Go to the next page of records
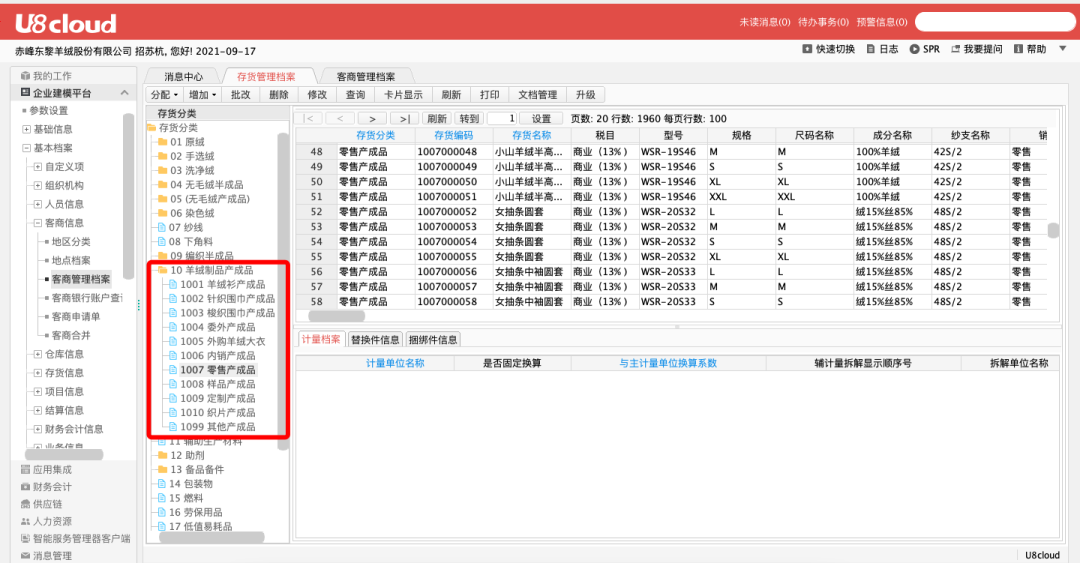This screenshot has height=563, width=1080. (x=371, y=118)
